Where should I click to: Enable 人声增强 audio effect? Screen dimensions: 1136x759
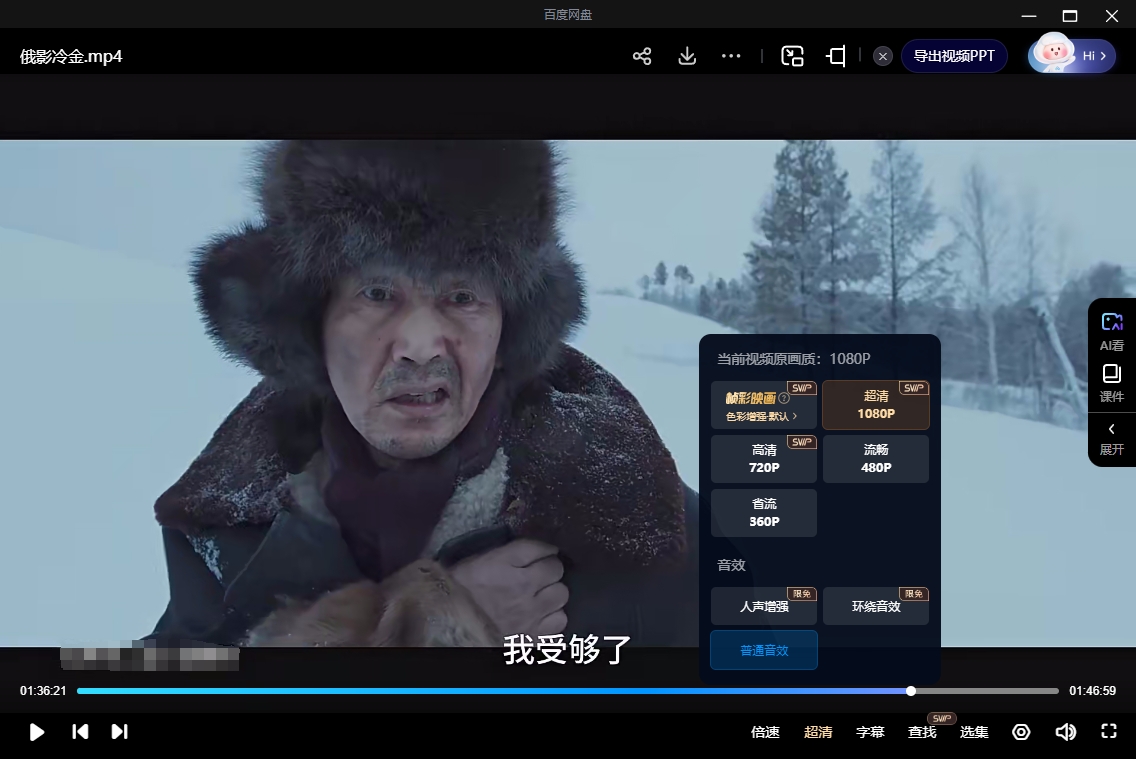pyautogui.click(x=764, y=606)
